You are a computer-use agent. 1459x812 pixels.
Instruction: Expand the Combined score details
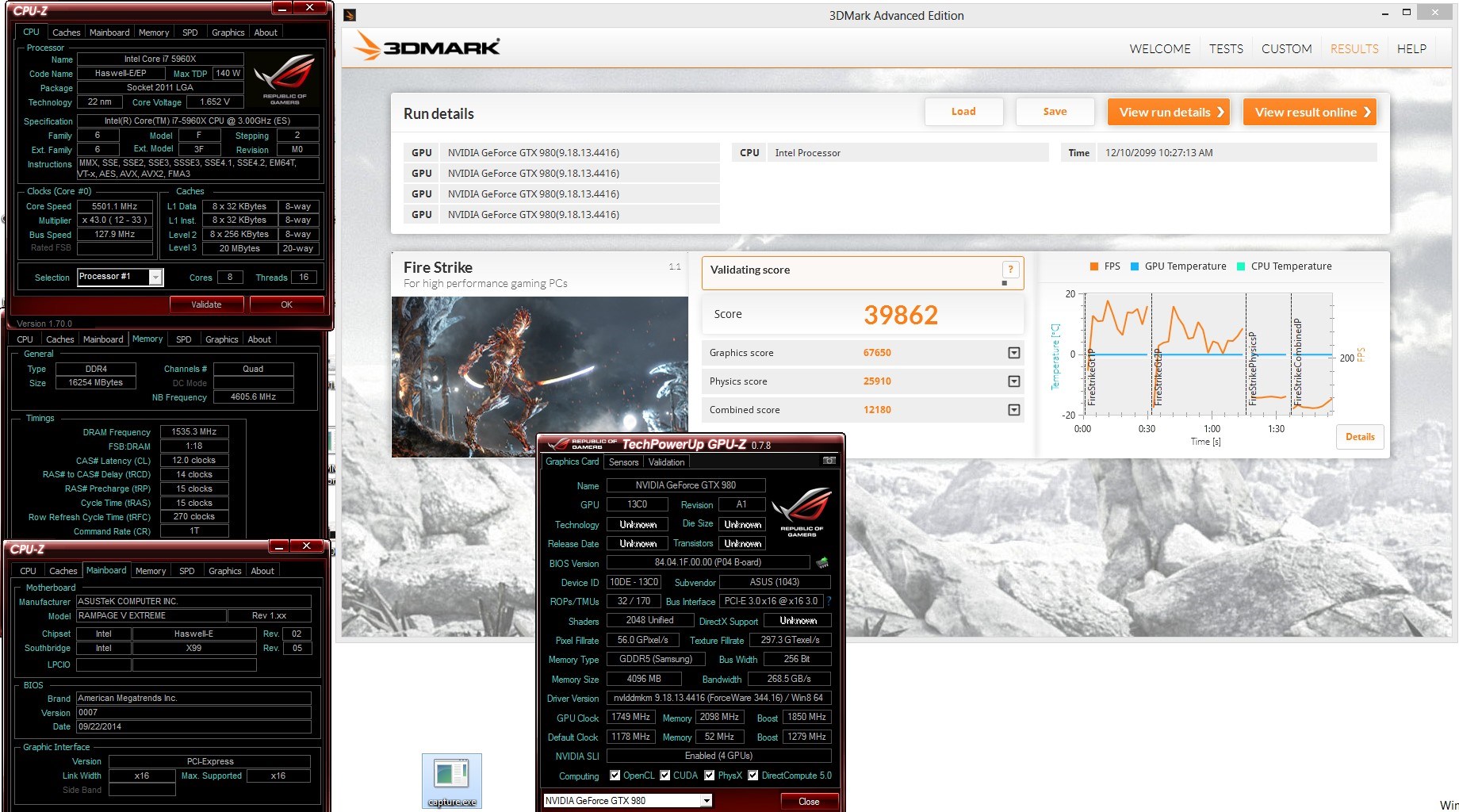(1013, 410)
